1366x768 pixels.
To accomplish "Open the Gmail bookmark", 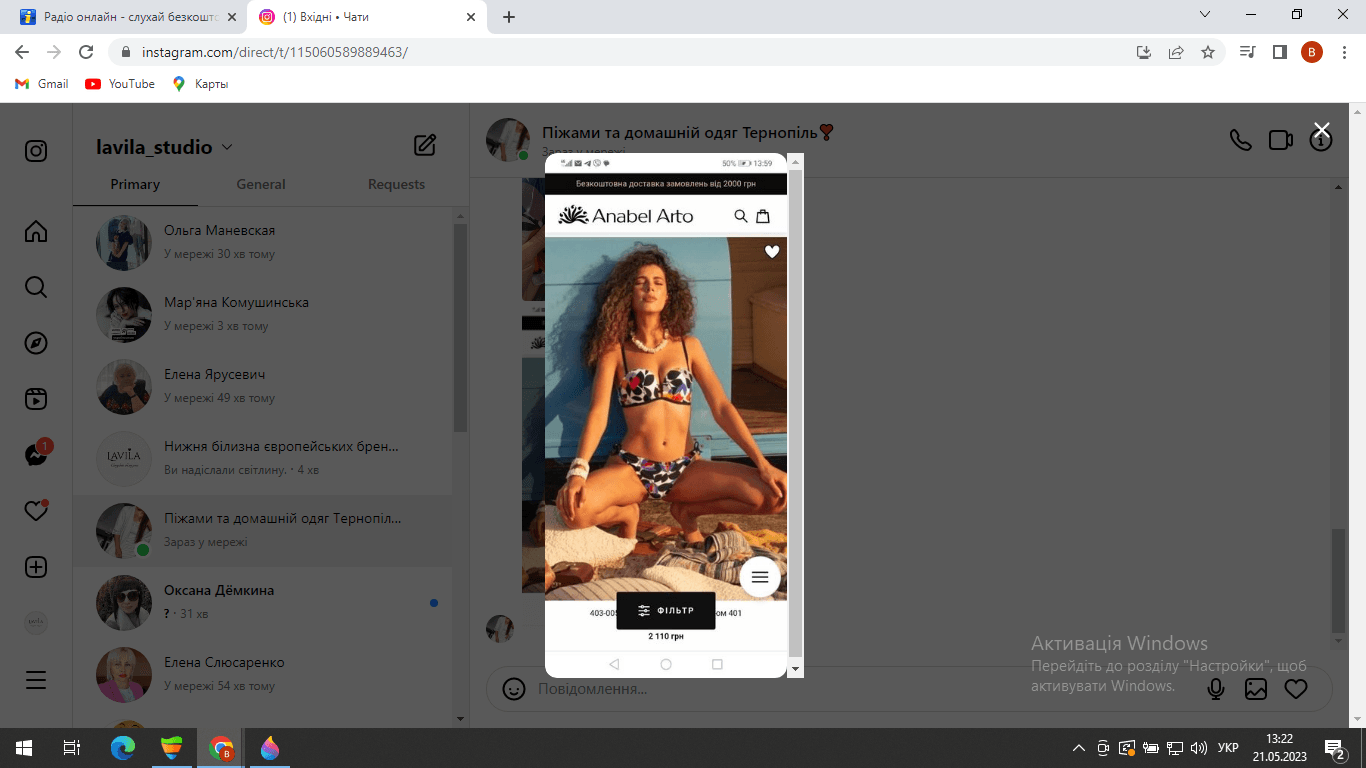I will tap(42, 84).
